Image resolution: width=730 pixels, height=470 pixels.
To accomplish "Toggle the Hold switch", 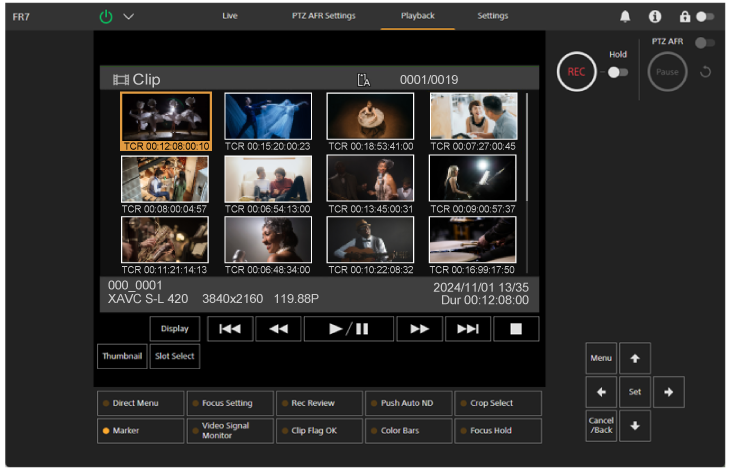I will click(618, 72).
